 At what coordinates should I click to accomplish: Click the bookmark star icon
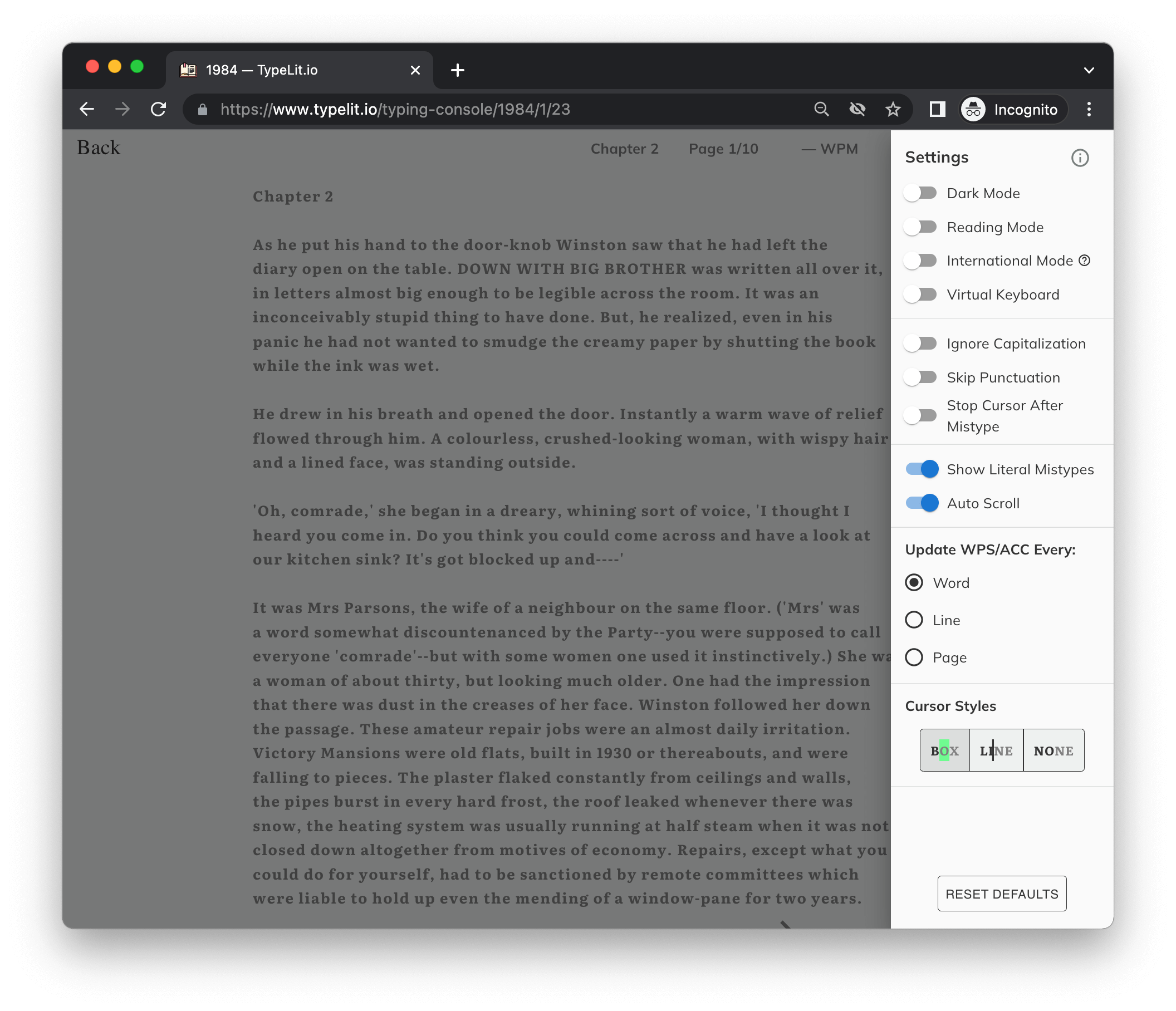(893, 109)
